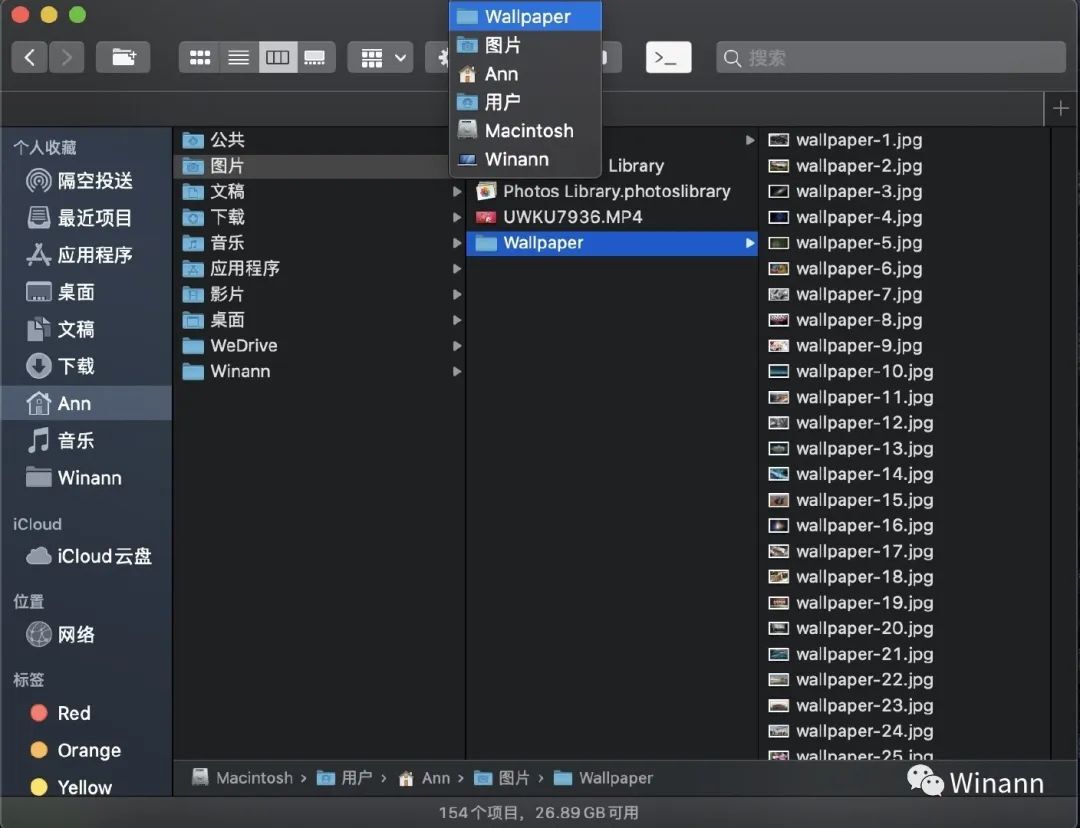The image size is (1080, 828).
Task: Expand the 下载 folder arrow
Action: point(457,217)
